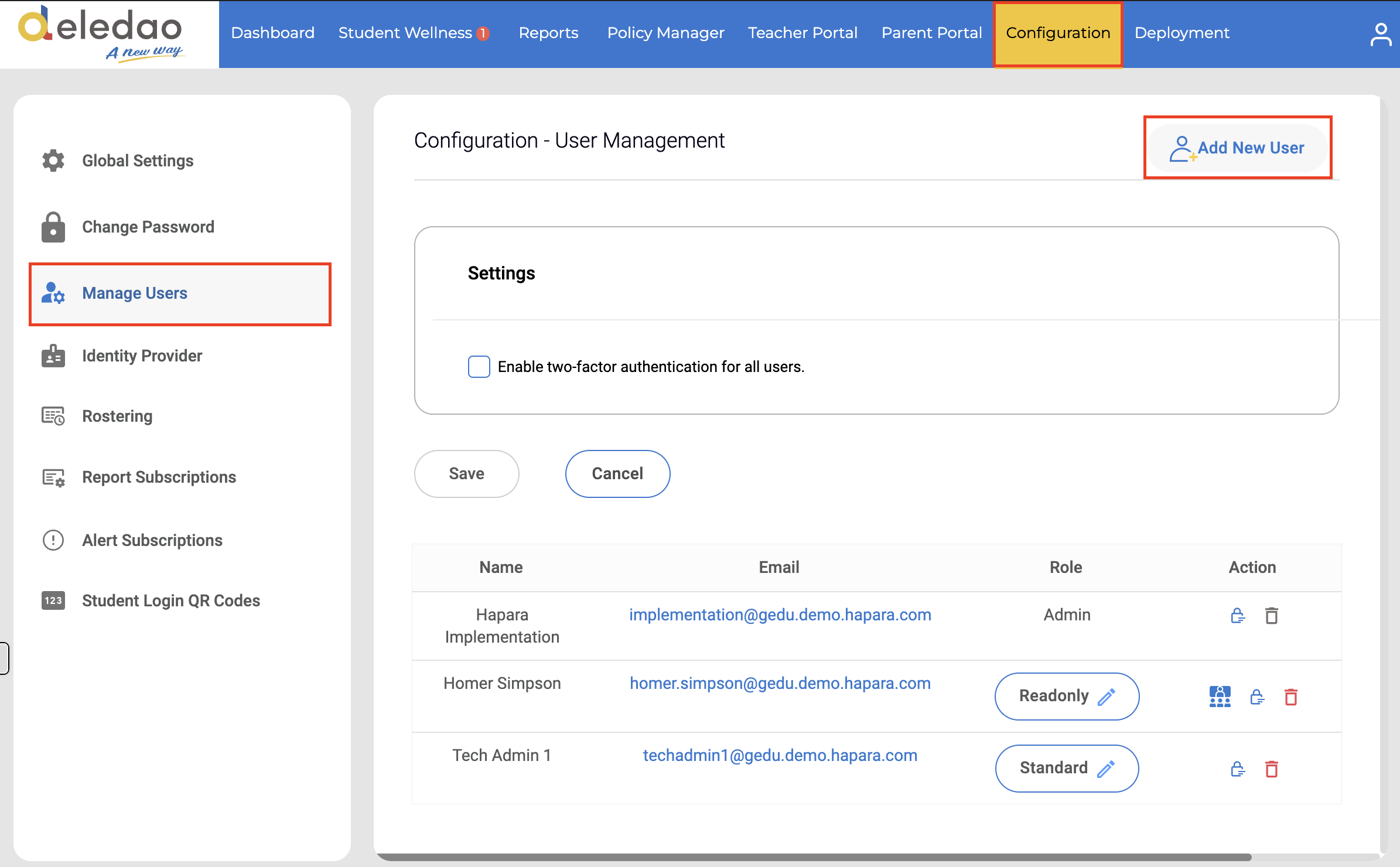The image size is (1400, 867).
Task: Click implementation@gedu.demo.hapara.com email link
Action: pos(780,615)
